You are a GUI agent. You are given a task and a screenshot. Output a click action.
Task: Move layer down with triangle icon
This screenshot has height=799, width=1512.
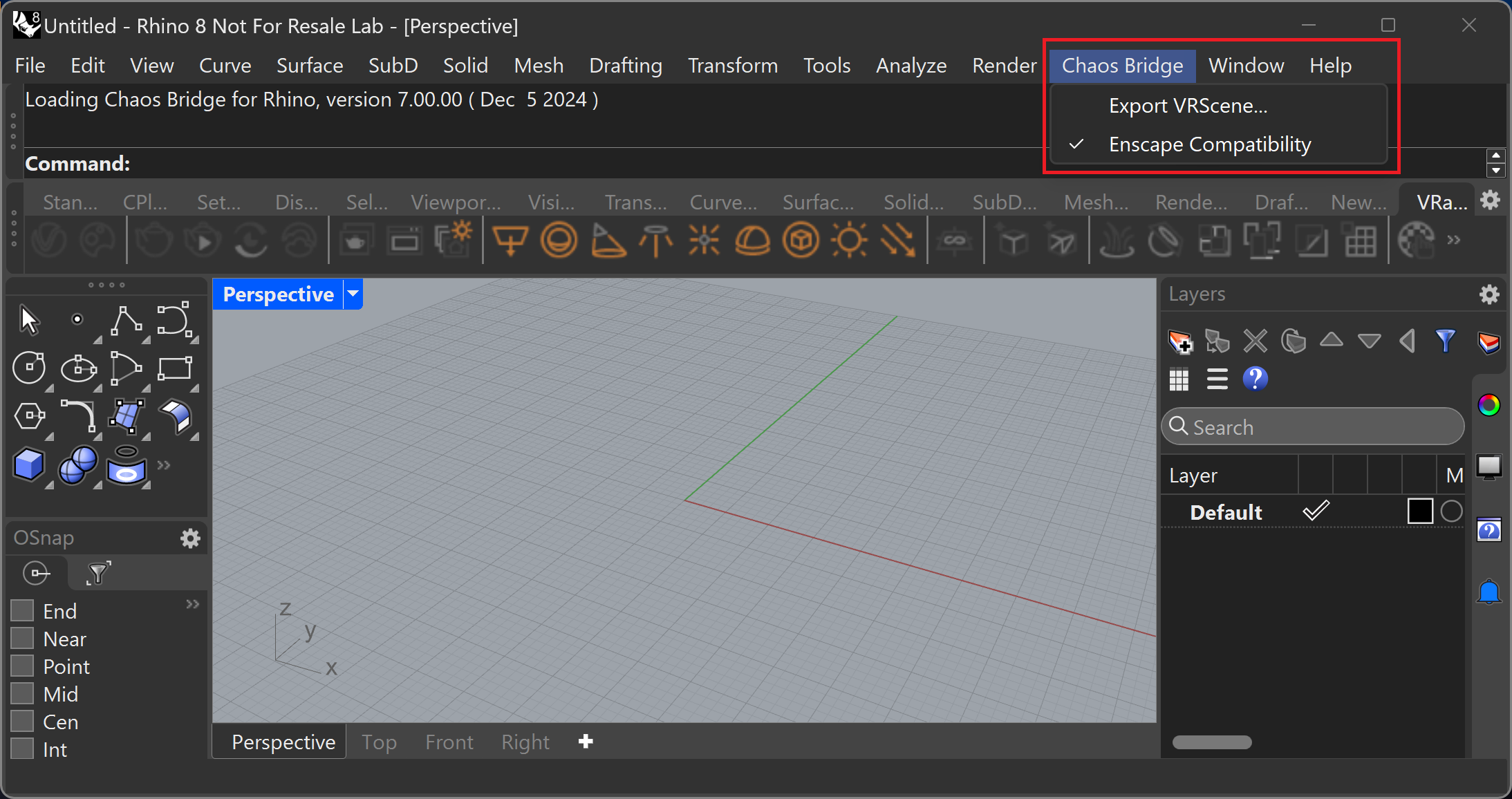(x=1369, y=341)
